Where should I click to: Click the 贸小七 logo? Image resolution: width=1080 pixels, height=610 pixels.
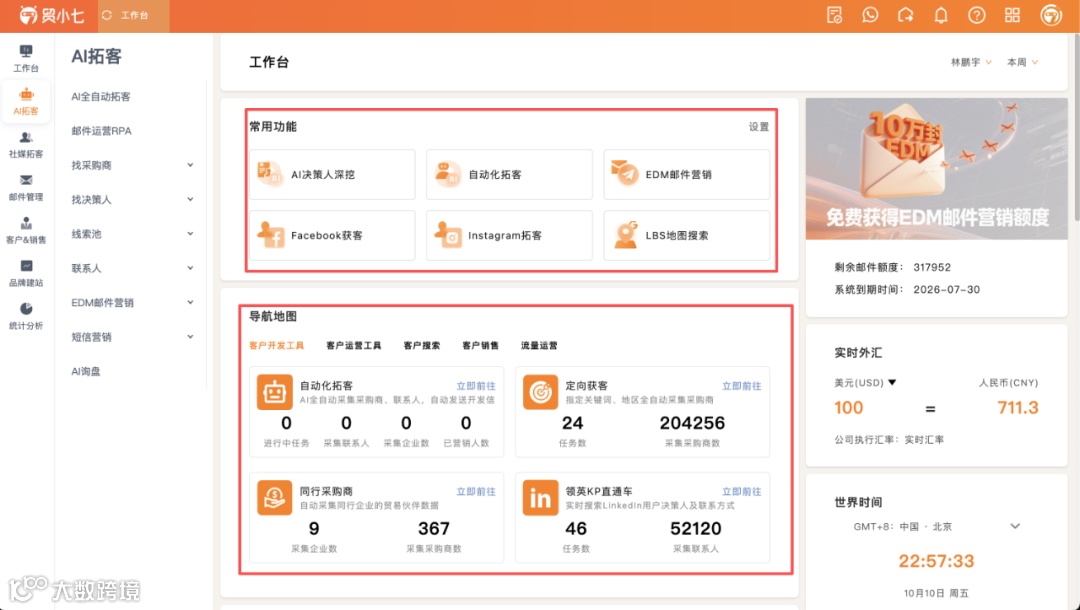(x=52, y=15)
